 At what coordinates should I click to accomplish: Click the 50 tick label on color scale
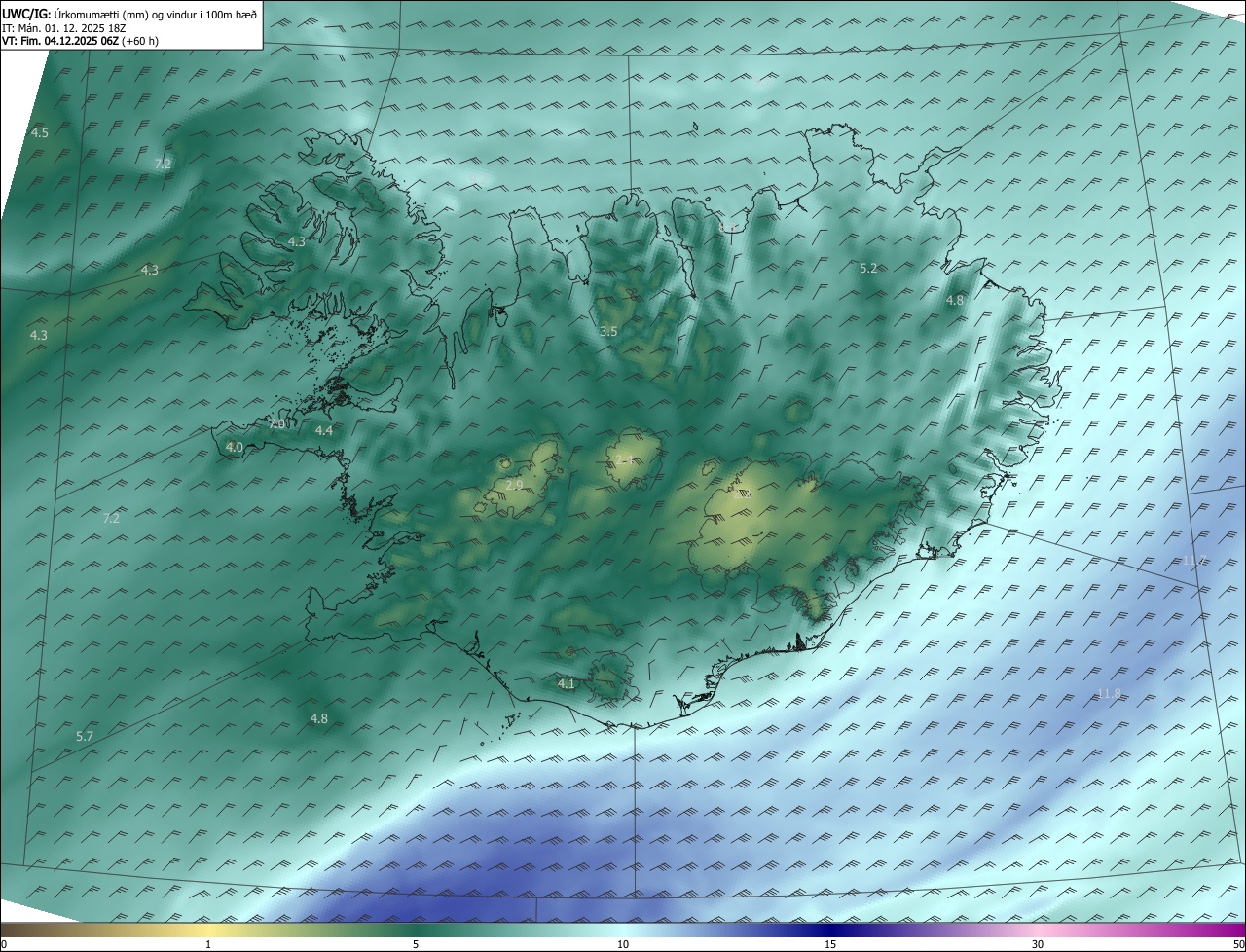tap(1238, 944)
